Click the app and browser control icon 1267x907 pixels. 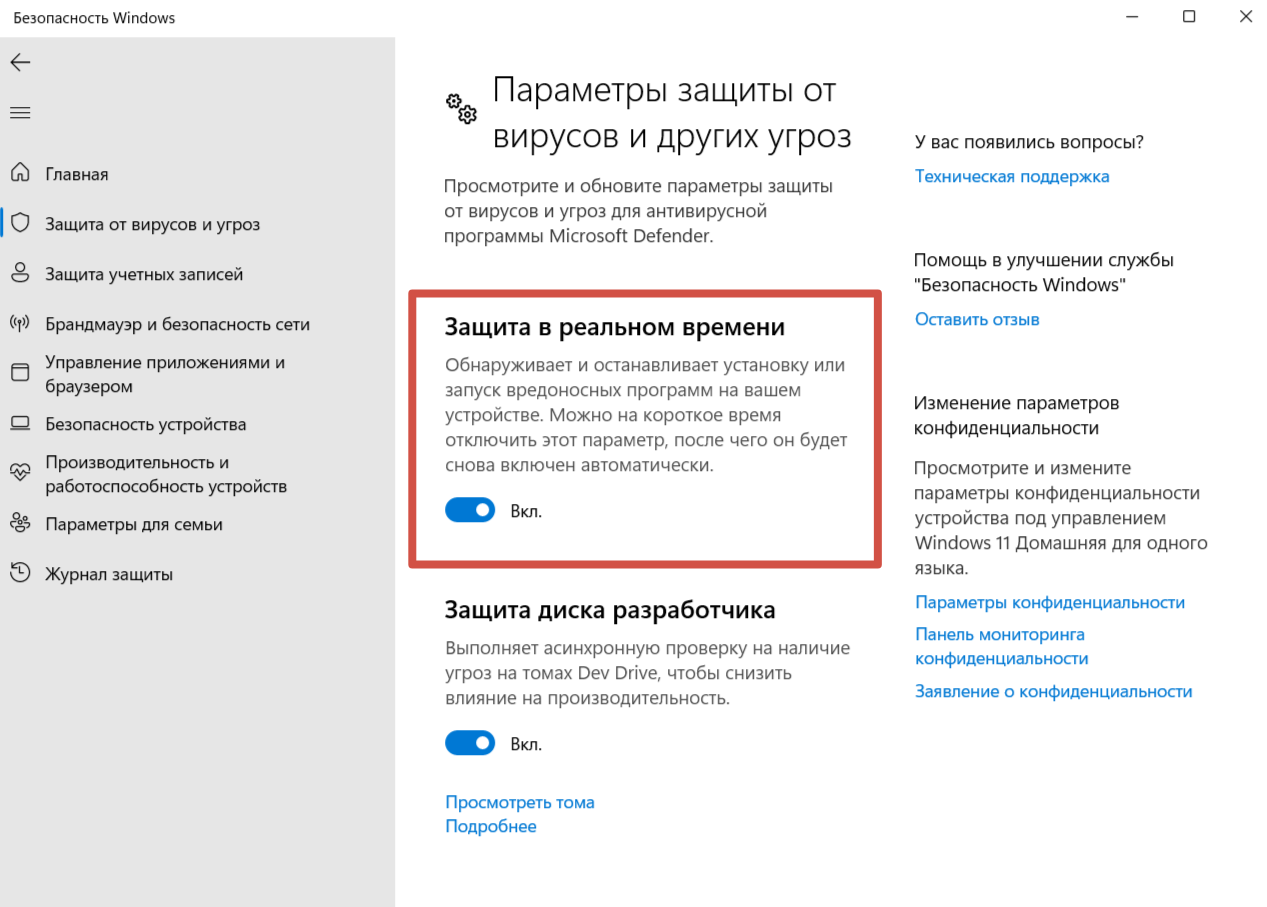tap(20, 373)
